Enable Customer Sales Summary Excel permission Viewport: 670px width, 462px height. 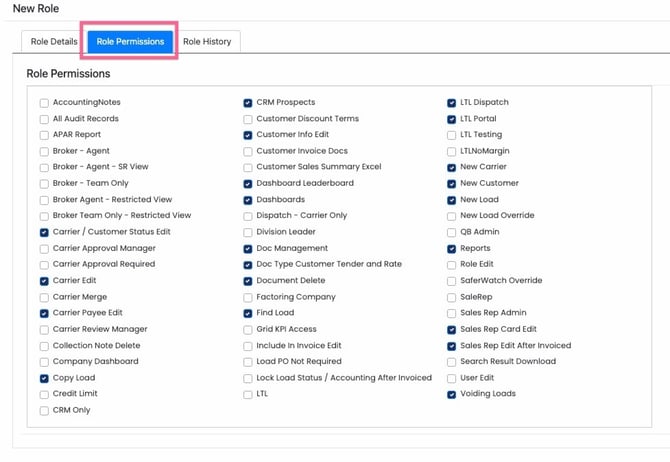click(x=248, y=168)
